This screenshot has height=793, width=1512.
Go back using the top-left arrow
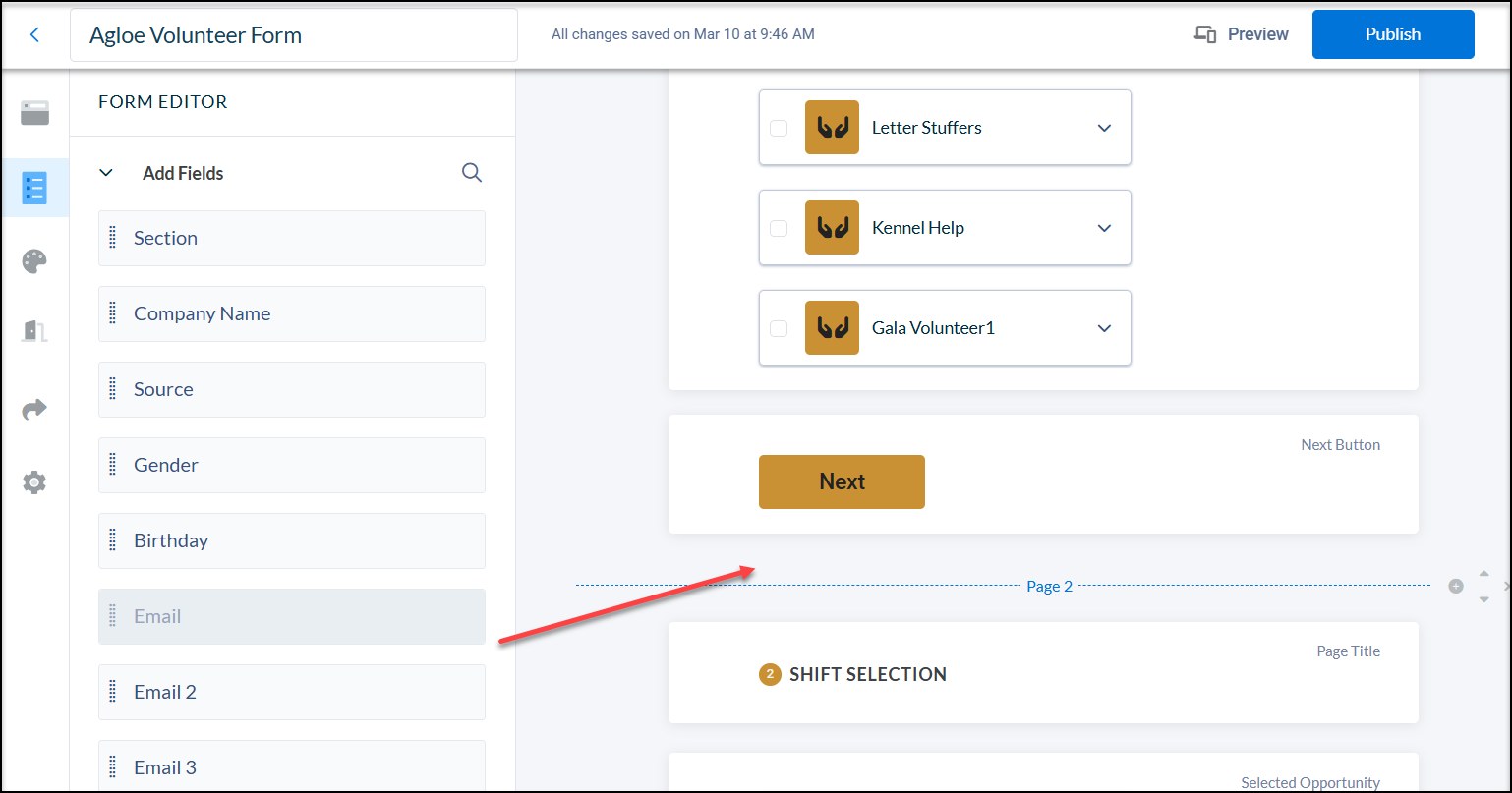click(x=34, y=35)
